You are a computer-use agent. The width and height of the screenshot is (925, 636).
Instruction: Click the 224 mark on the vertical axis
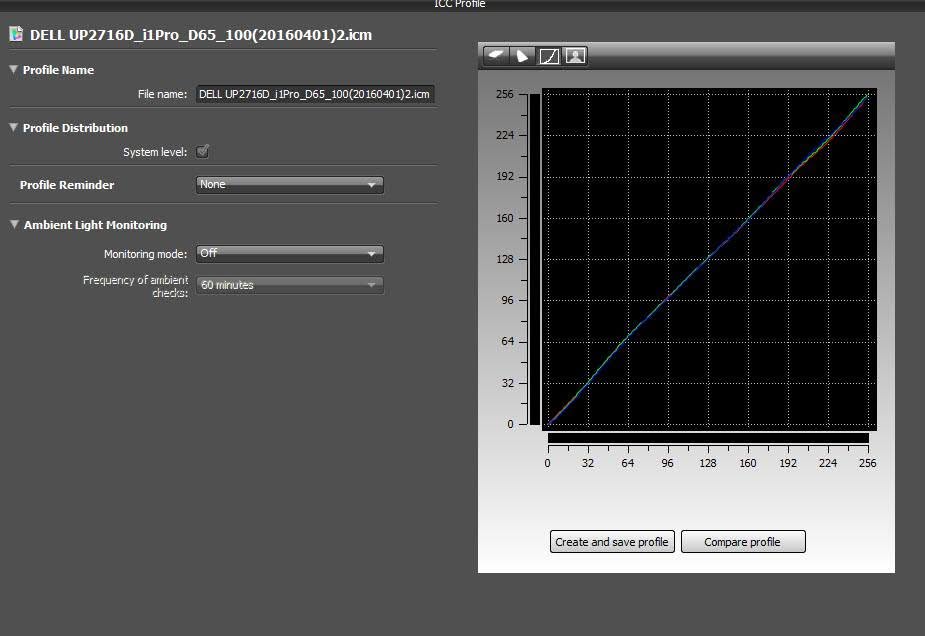coord(505,135)
